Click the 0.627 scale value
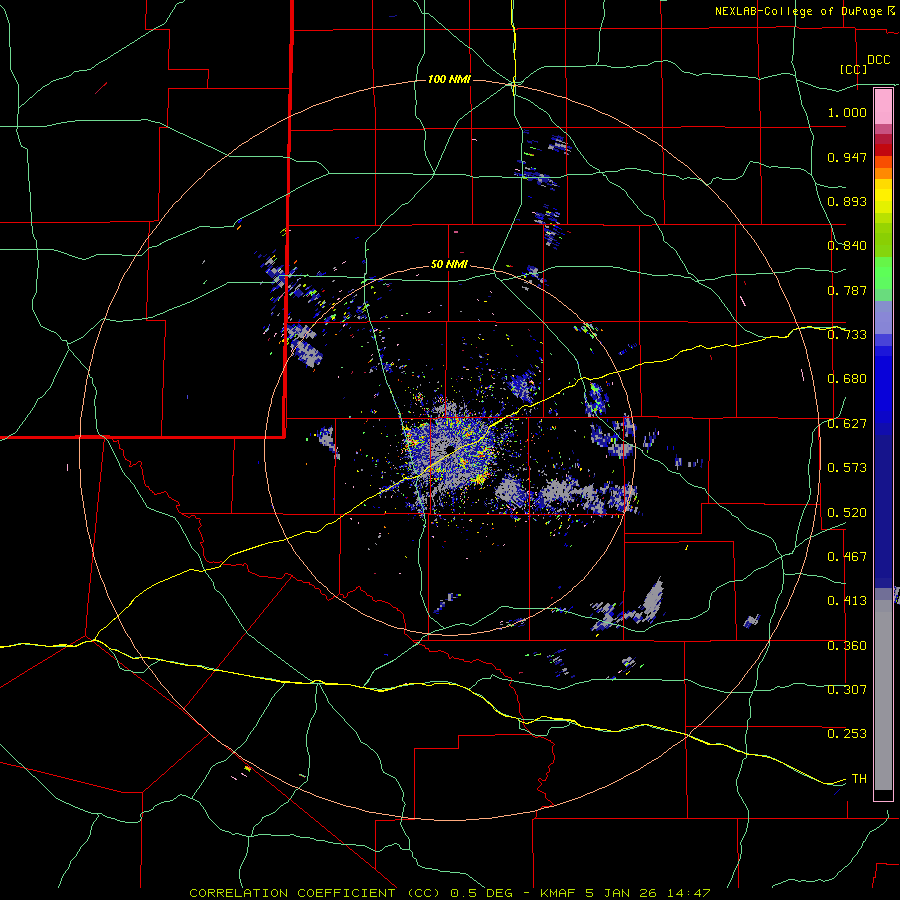The image size is (900, 900). (x=847, y=424)
